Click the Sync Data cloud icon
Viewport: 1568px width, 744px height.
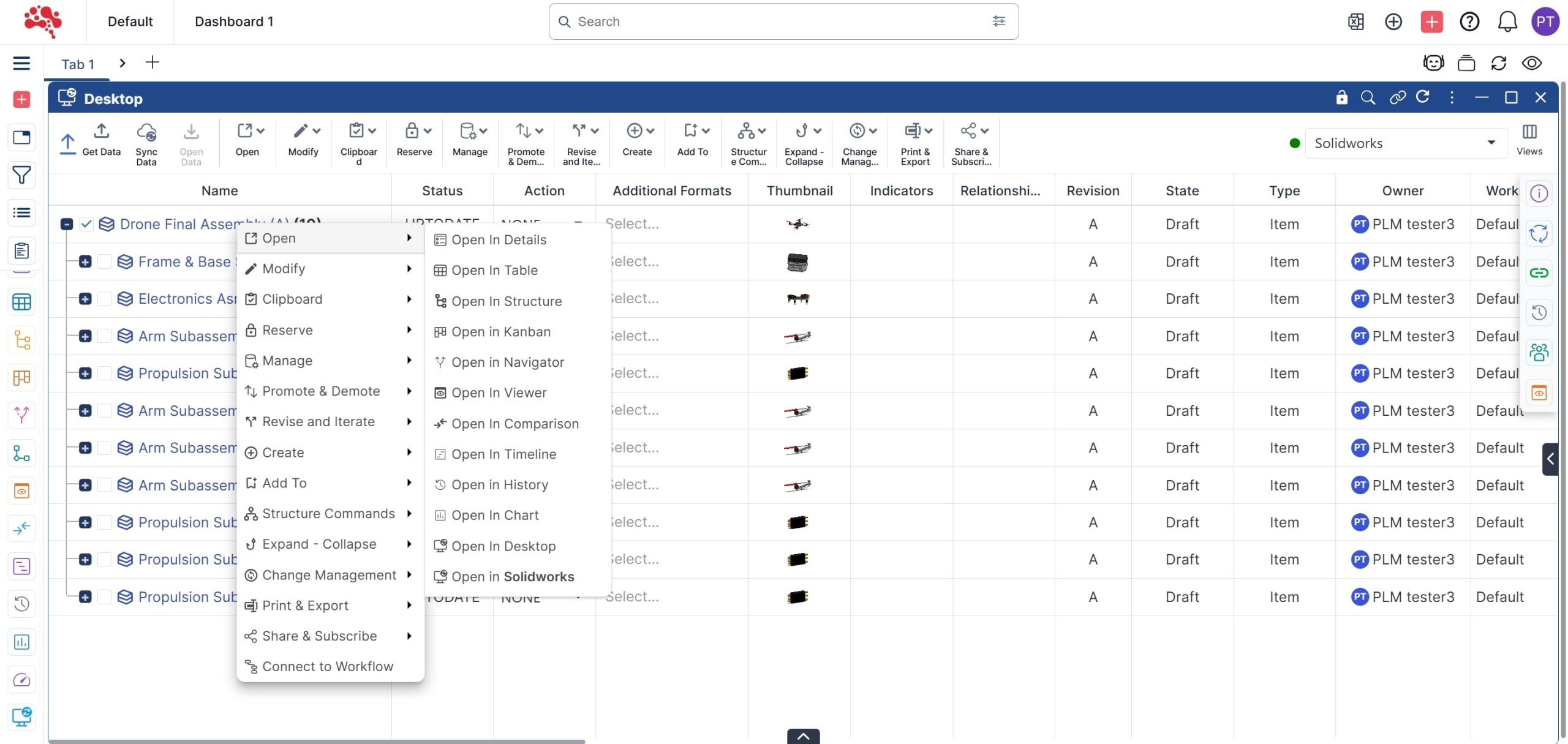(x=146, y=132)
